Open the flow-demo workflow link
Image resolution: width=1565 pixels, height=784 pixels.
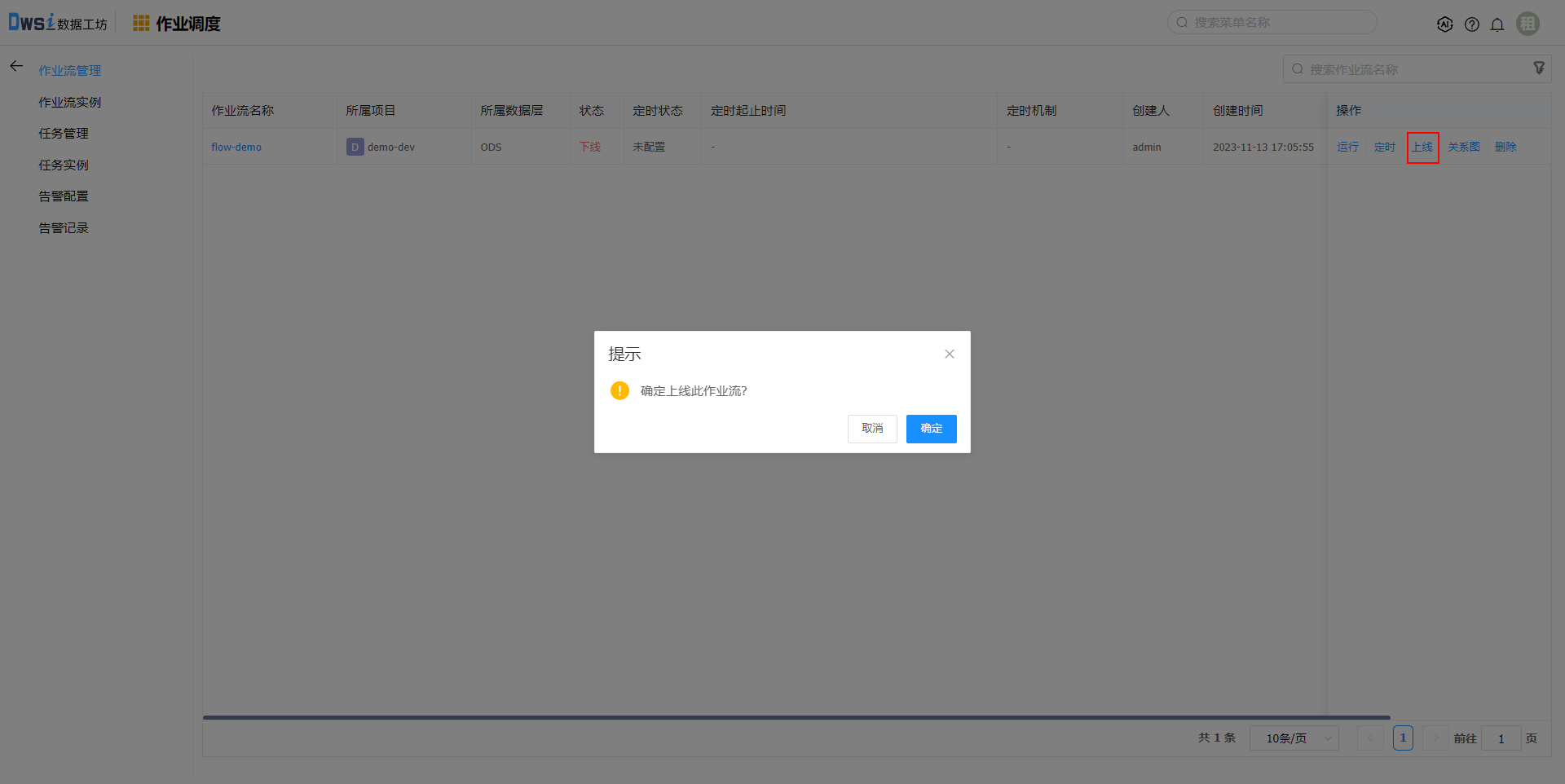click(x=236, y=148)
